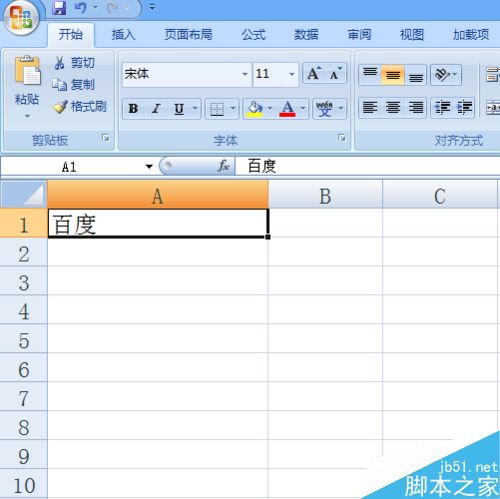500x499 pixels.
Task: Click the 剪切 cut button
Action: coord(74,63)
